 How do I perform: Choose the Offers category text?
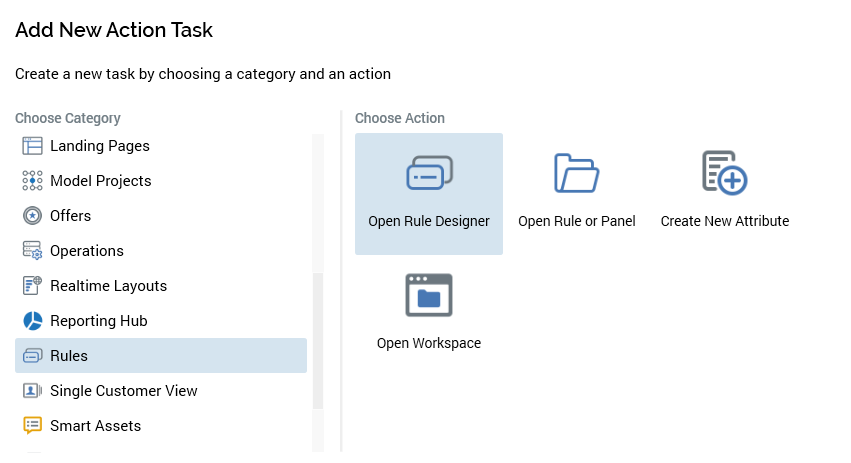(70, 216)
